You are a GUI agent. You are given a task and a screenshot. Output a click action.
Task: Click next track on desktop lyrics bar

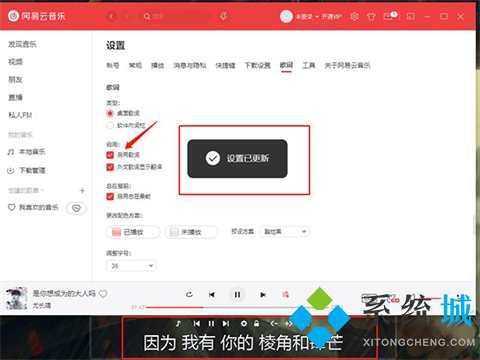pos(226,323)
